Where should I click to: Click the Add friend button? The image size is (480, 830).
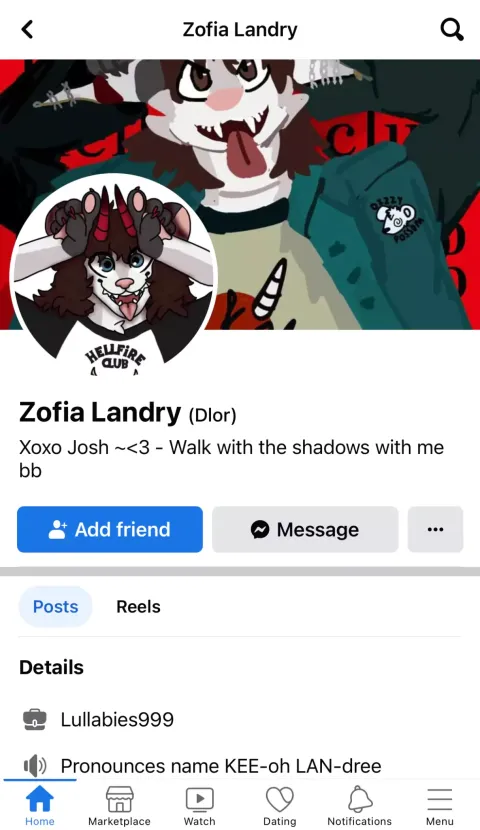[x=110, y=529]
